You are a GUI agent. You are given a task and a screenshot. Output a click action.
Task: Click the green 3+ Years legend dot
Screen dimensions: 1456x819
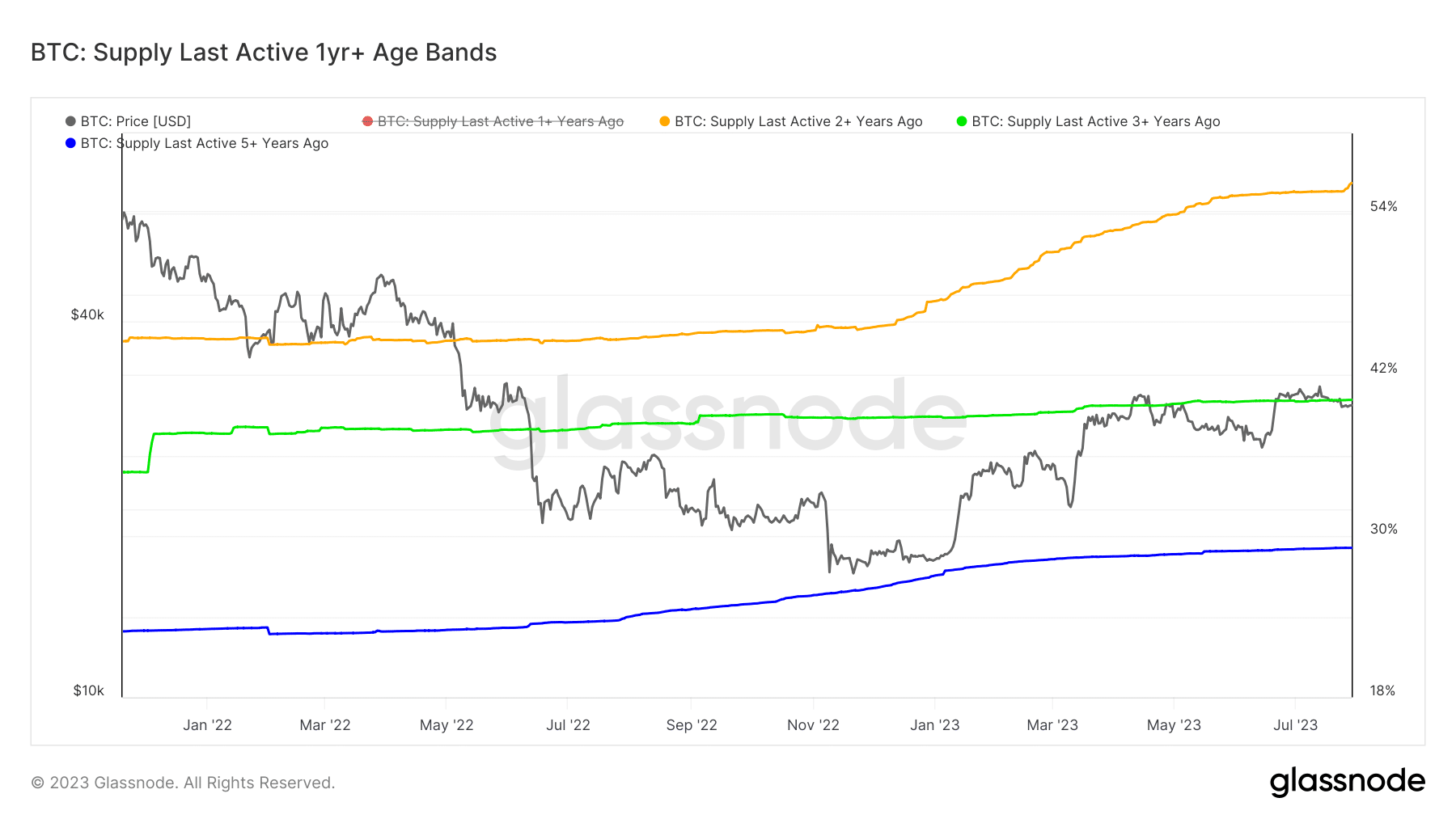[x=962, y=121]
